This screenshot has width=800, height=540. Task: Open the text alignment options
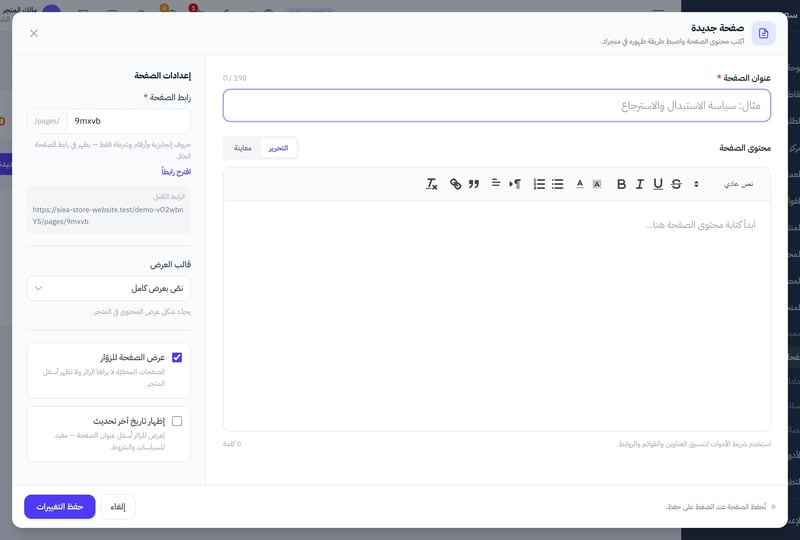tap(495, 183)
